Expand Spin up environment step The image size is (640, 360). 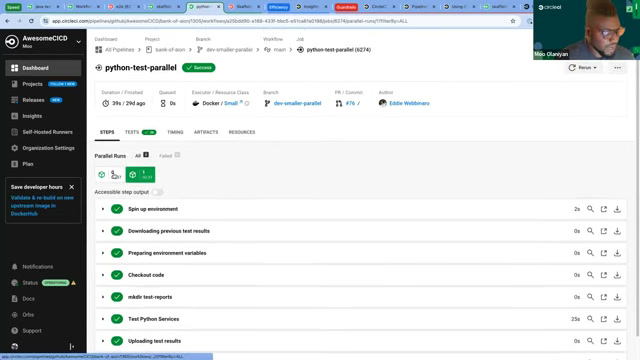pos(103,209)
